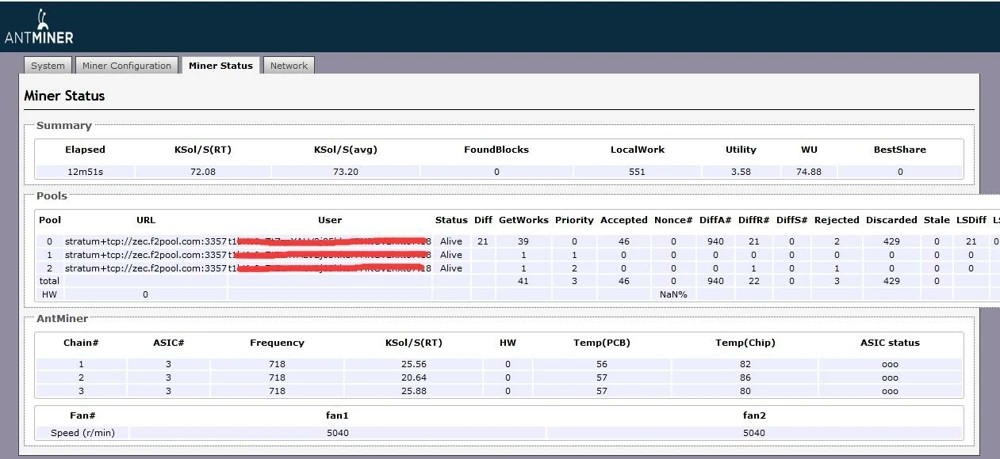This screenshot has width=1000, height=459.
Task: Click fan2 speed value 5040
Action: pyautogui.click(x=754, y=433)
